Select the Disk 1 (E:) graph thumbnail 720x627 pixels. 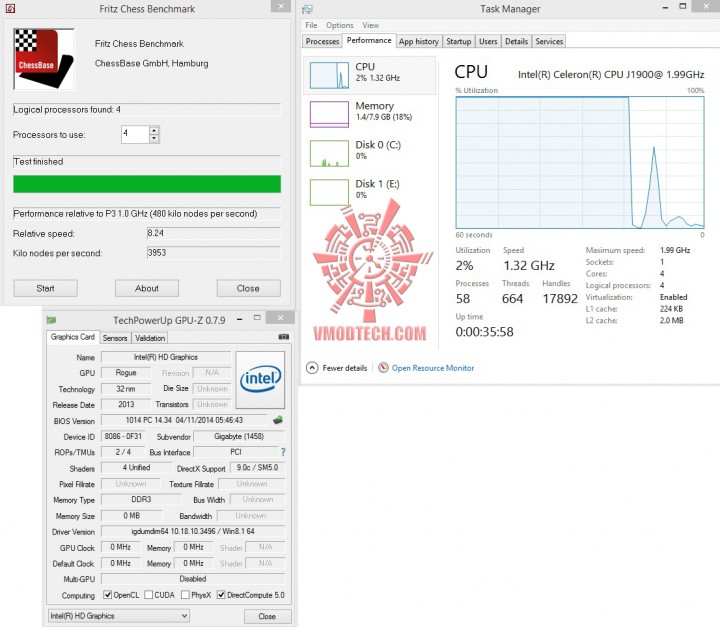tap(329, 192)
